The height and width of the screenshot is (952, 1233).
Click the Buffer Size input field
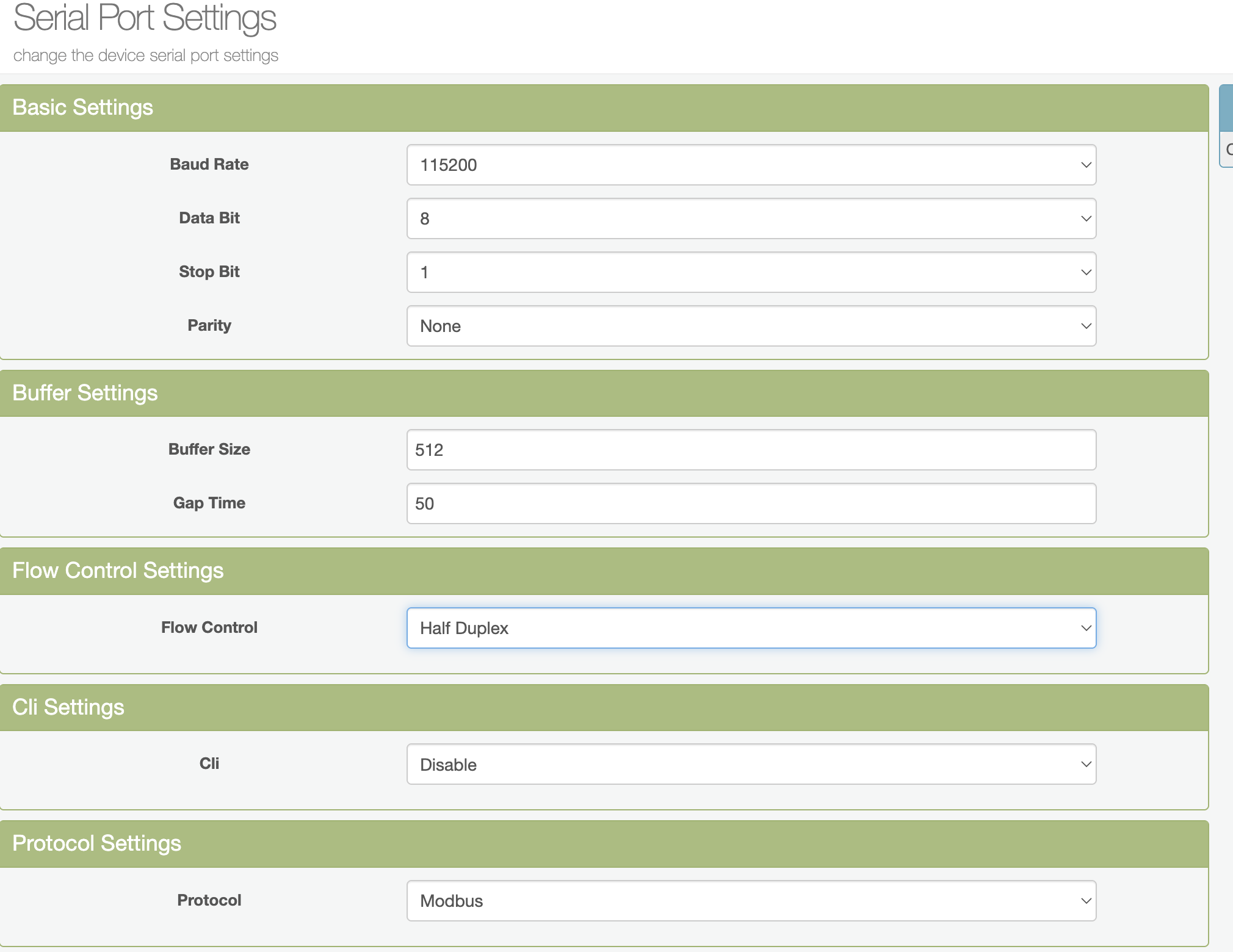click(x=751, y=450)
